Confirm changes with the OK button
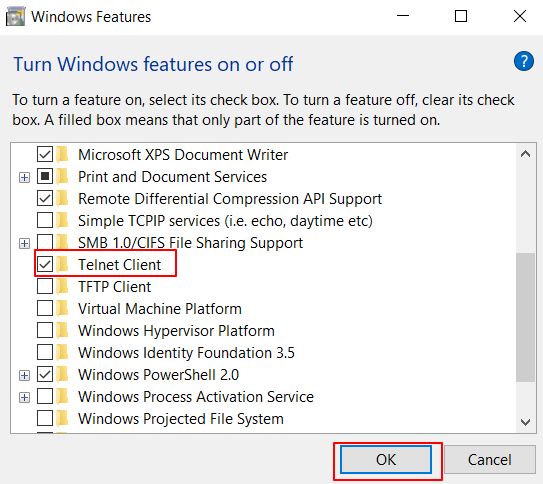 click(x=386, y=459)
